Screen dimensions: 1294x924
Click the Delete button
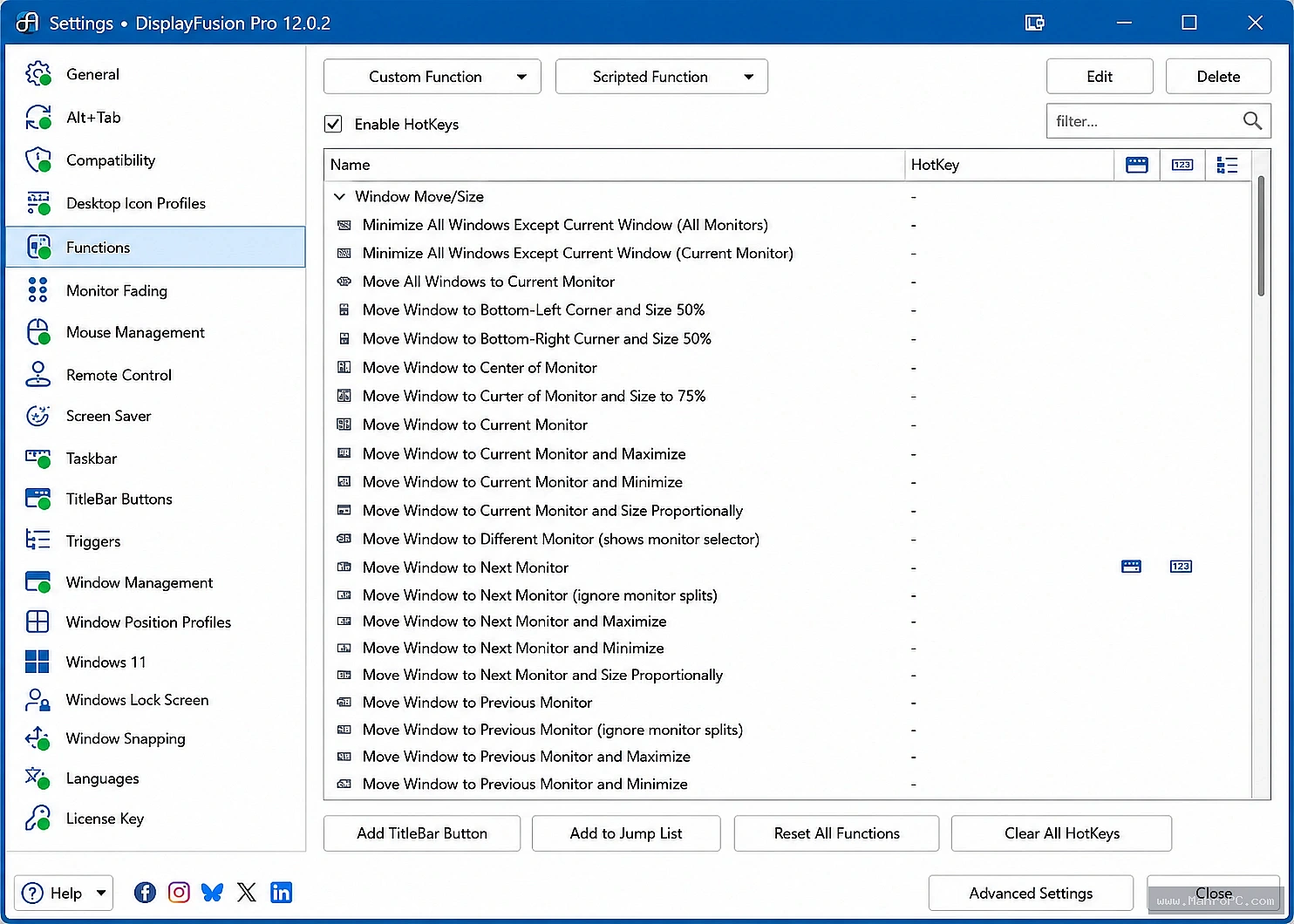(x=1218, y=77)
